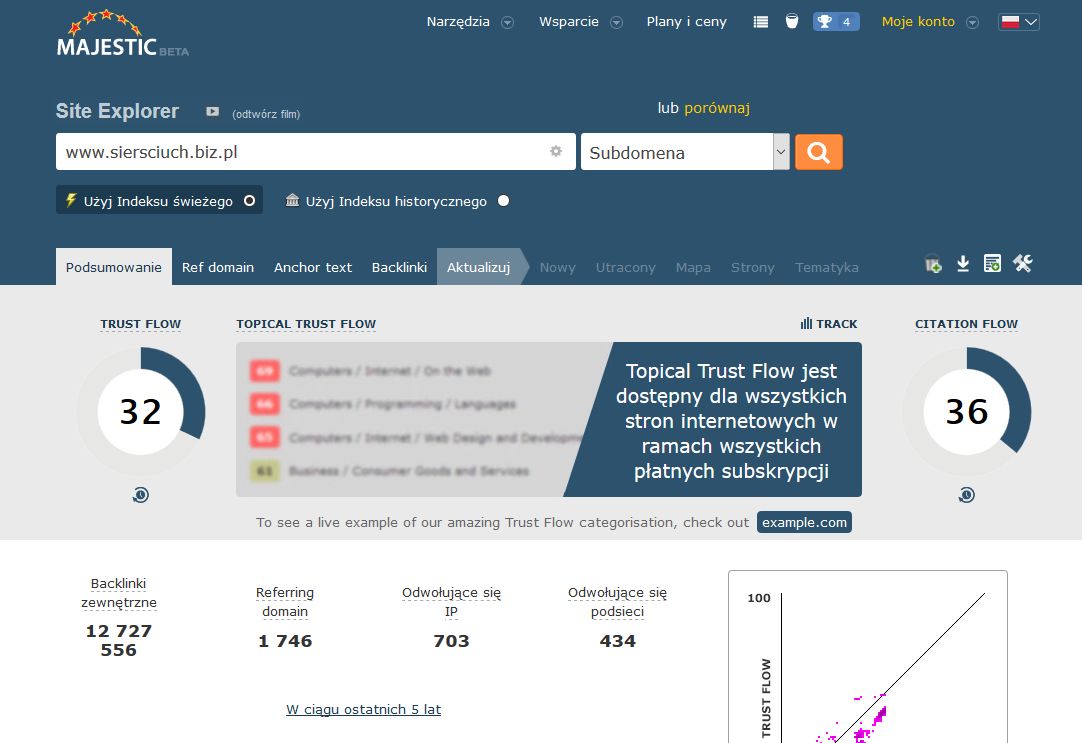Open the Utracony tab
The width and height of the screenshot is (1082, 743).
(626, 267)
